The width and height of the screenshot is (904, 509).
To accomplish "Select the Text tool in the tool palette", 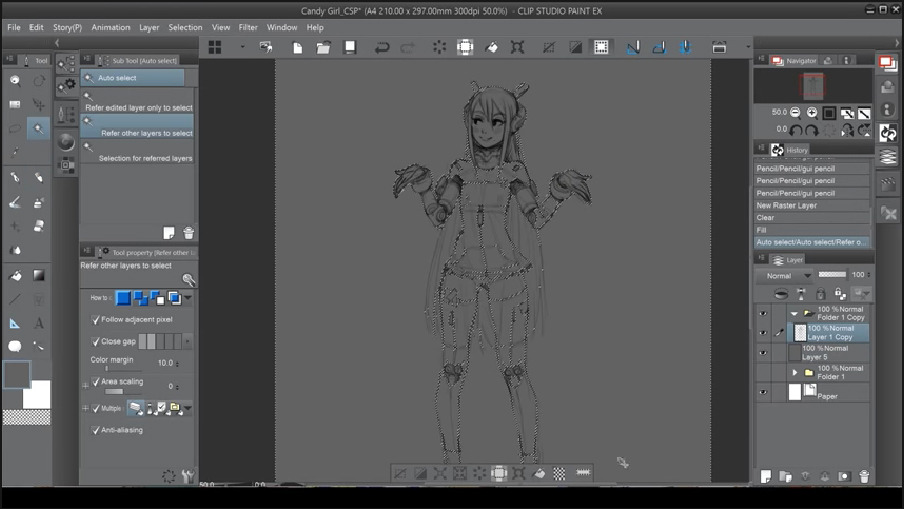I will 39,323.
